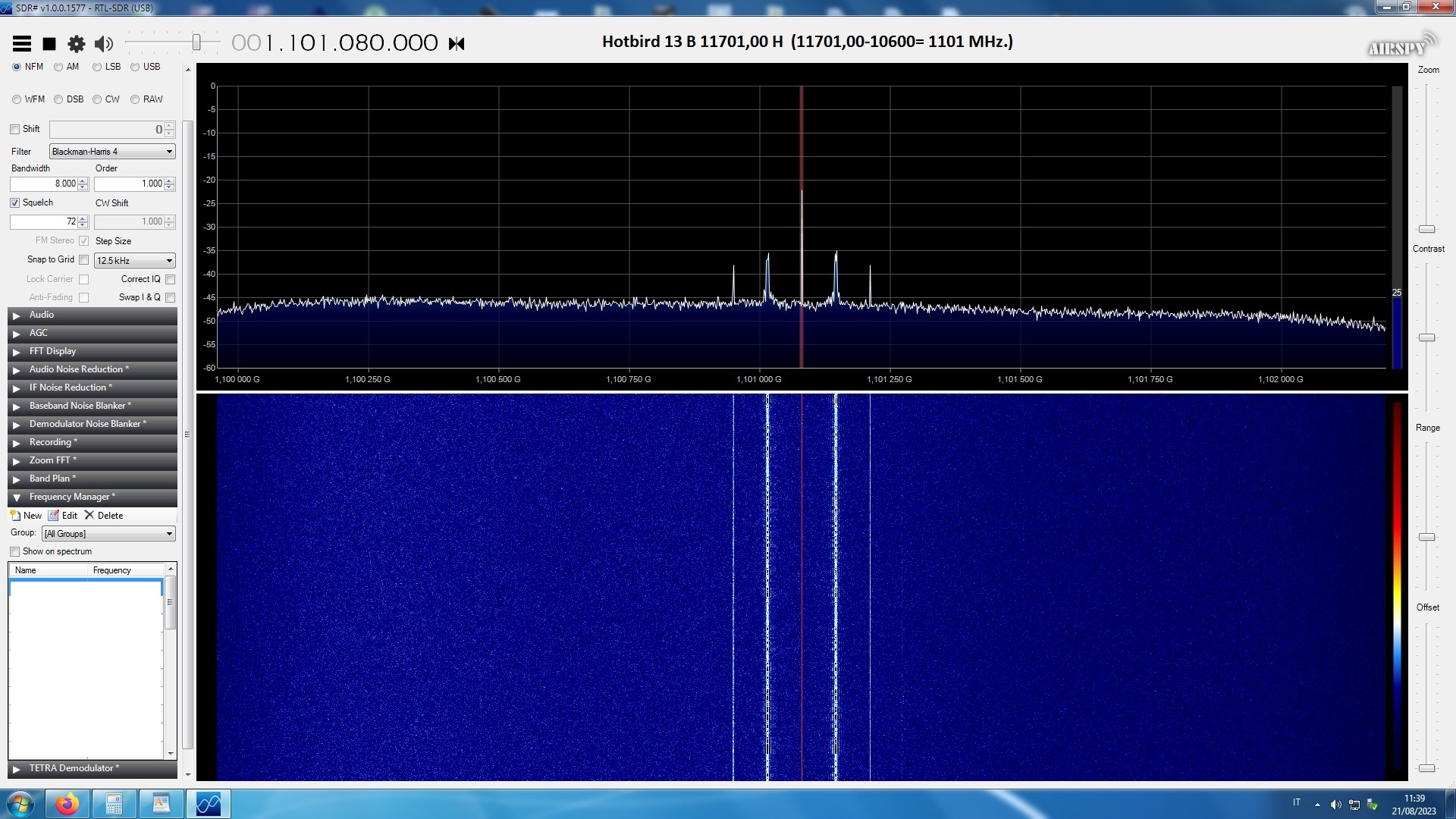Expand the Recording panel
Viewport: 1456px width, 819px height.
pyautogui.click(x=93, y=443)
